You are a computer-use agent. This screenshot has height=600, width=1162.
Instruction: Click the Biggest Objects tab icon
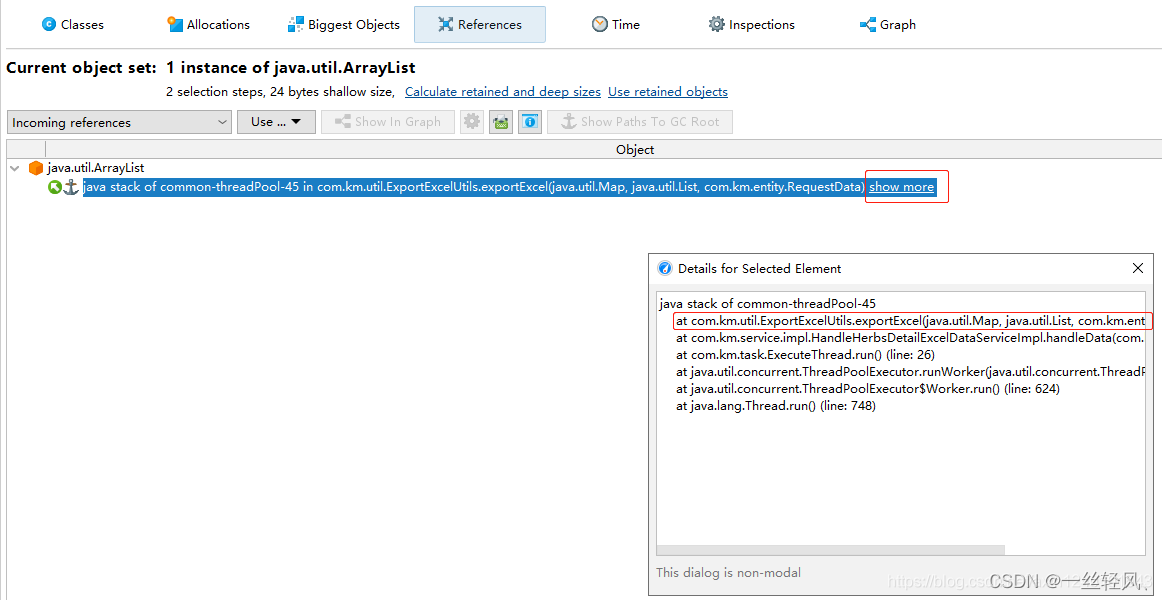[x=296, y=24]
